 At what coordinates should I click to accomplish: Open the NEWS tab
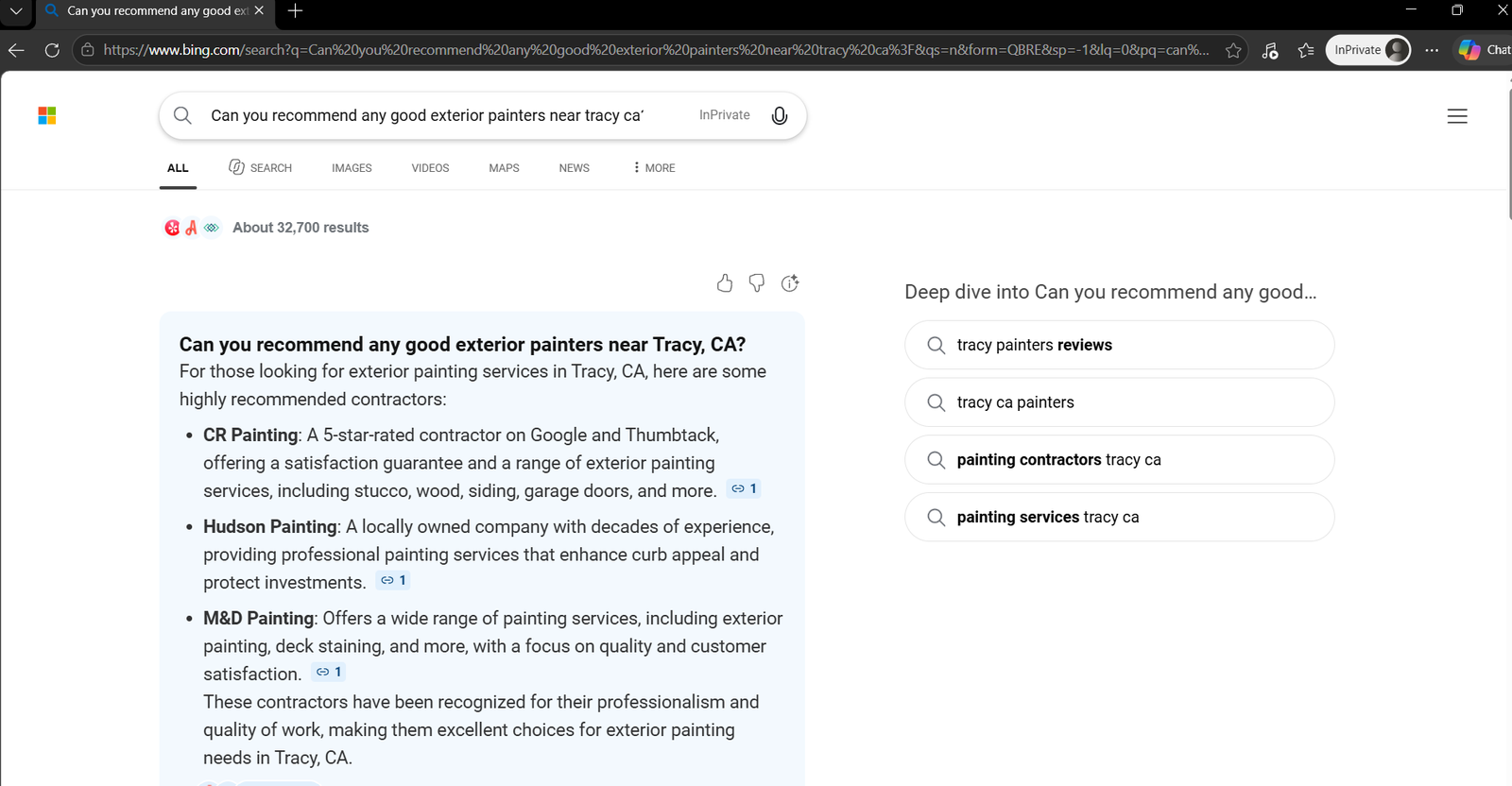coord(574,168)
